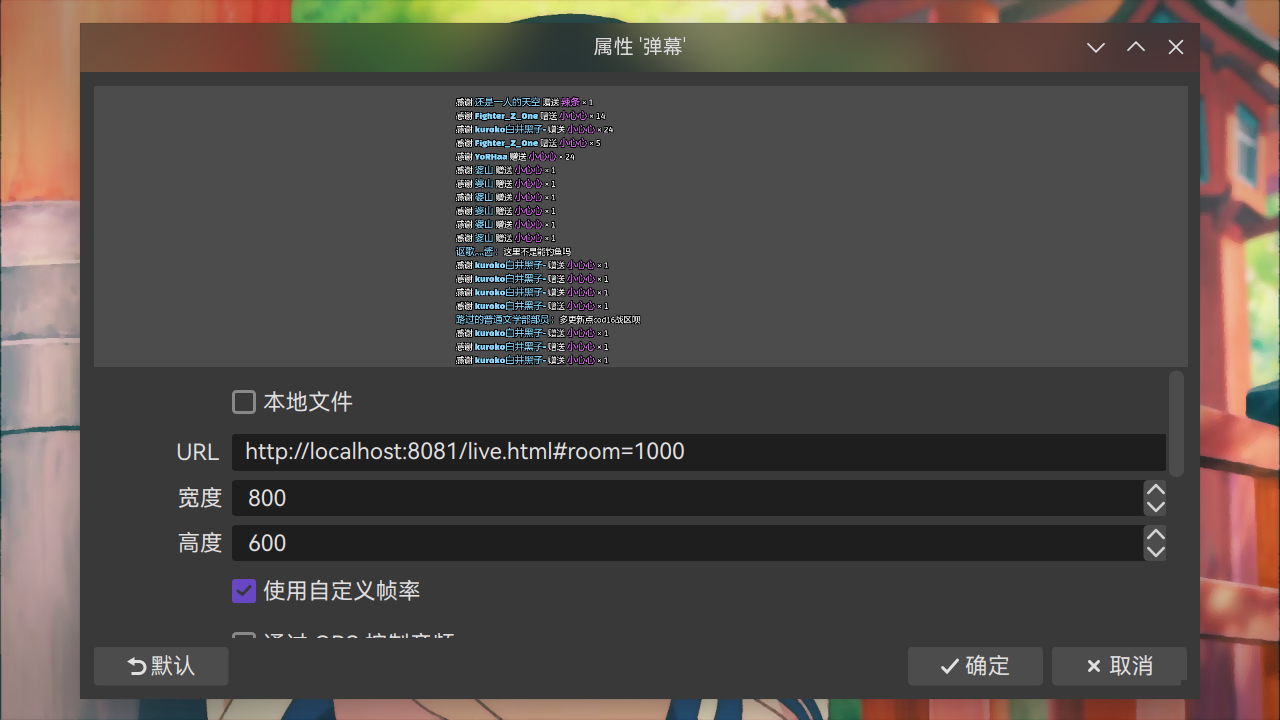
Task: Click the upper stepper arrow beside 高度
Action: click(1155, 534)
